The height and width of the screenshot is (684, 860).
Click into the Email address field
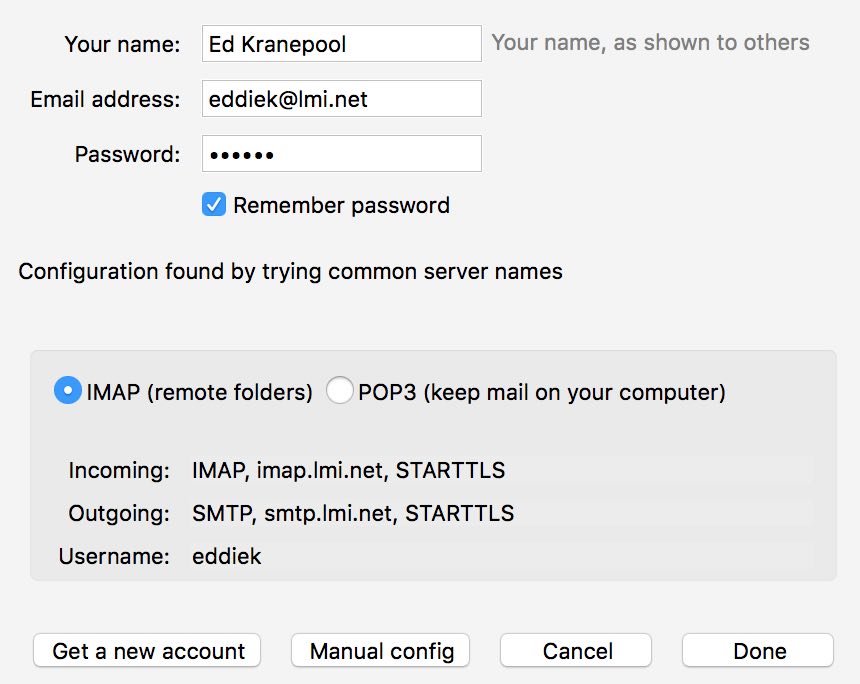click(342, 99)
